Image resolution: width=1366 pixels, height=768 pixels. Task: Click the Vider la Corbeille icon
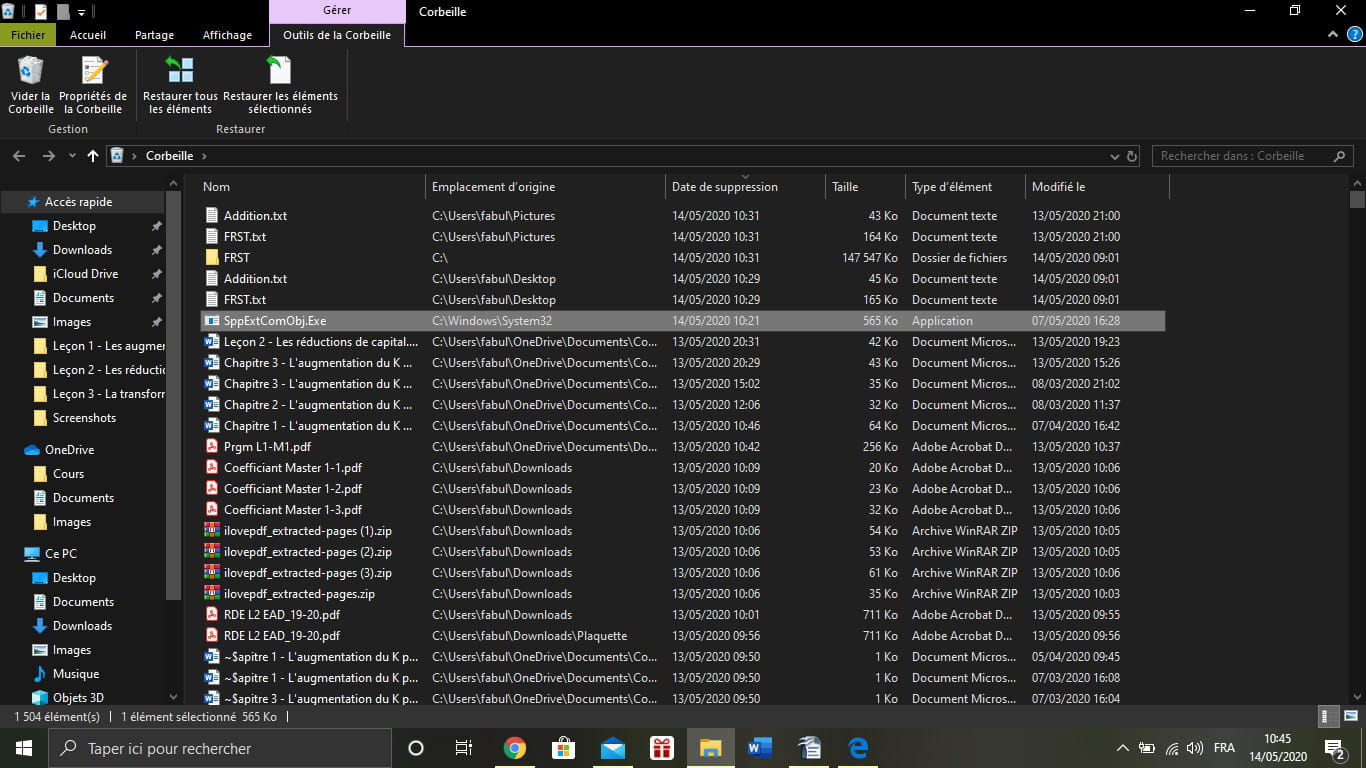pos(31,84)
